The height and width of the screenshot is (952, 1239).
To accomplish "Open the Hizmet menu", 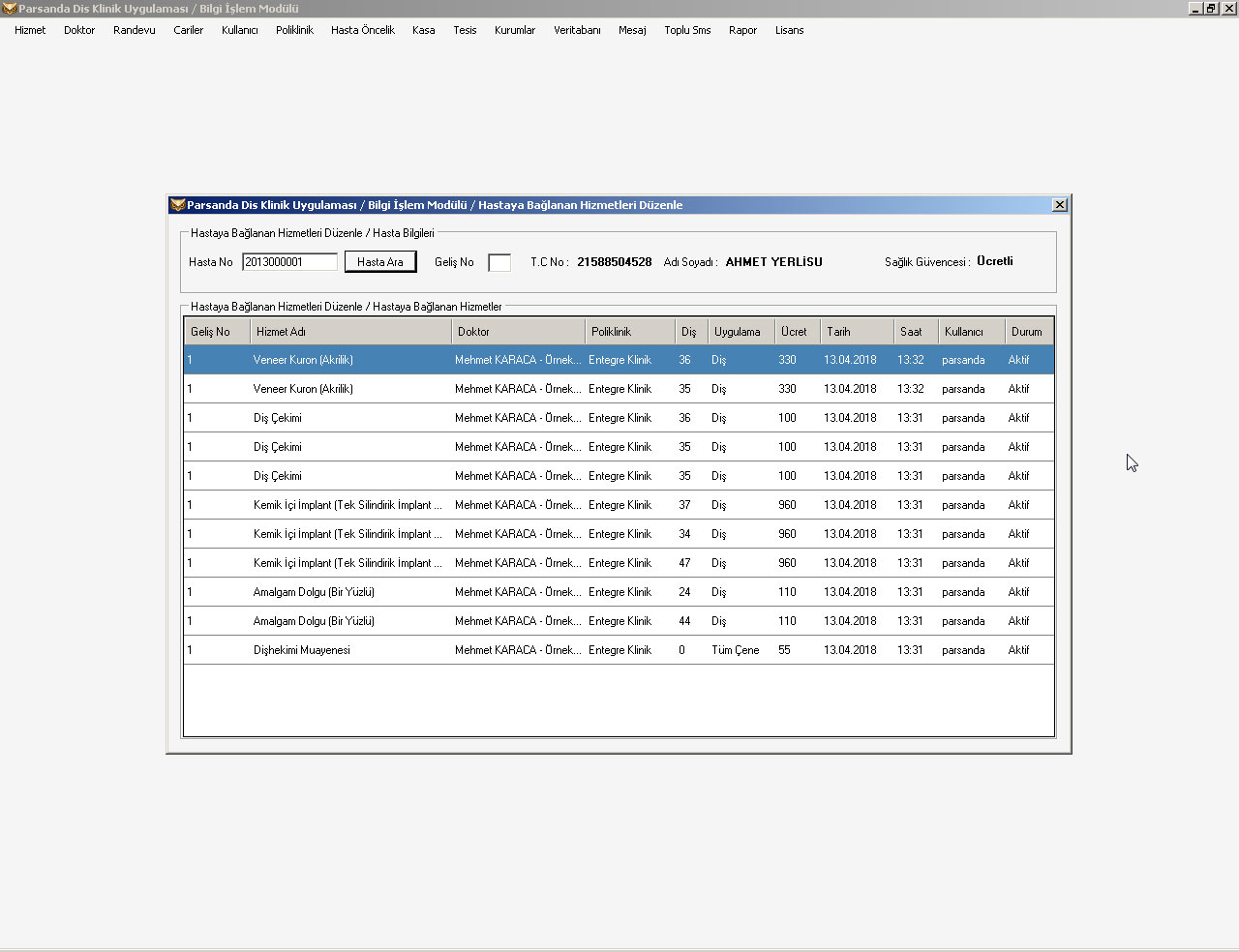I will pyautogui.click(x=30, y=30).
